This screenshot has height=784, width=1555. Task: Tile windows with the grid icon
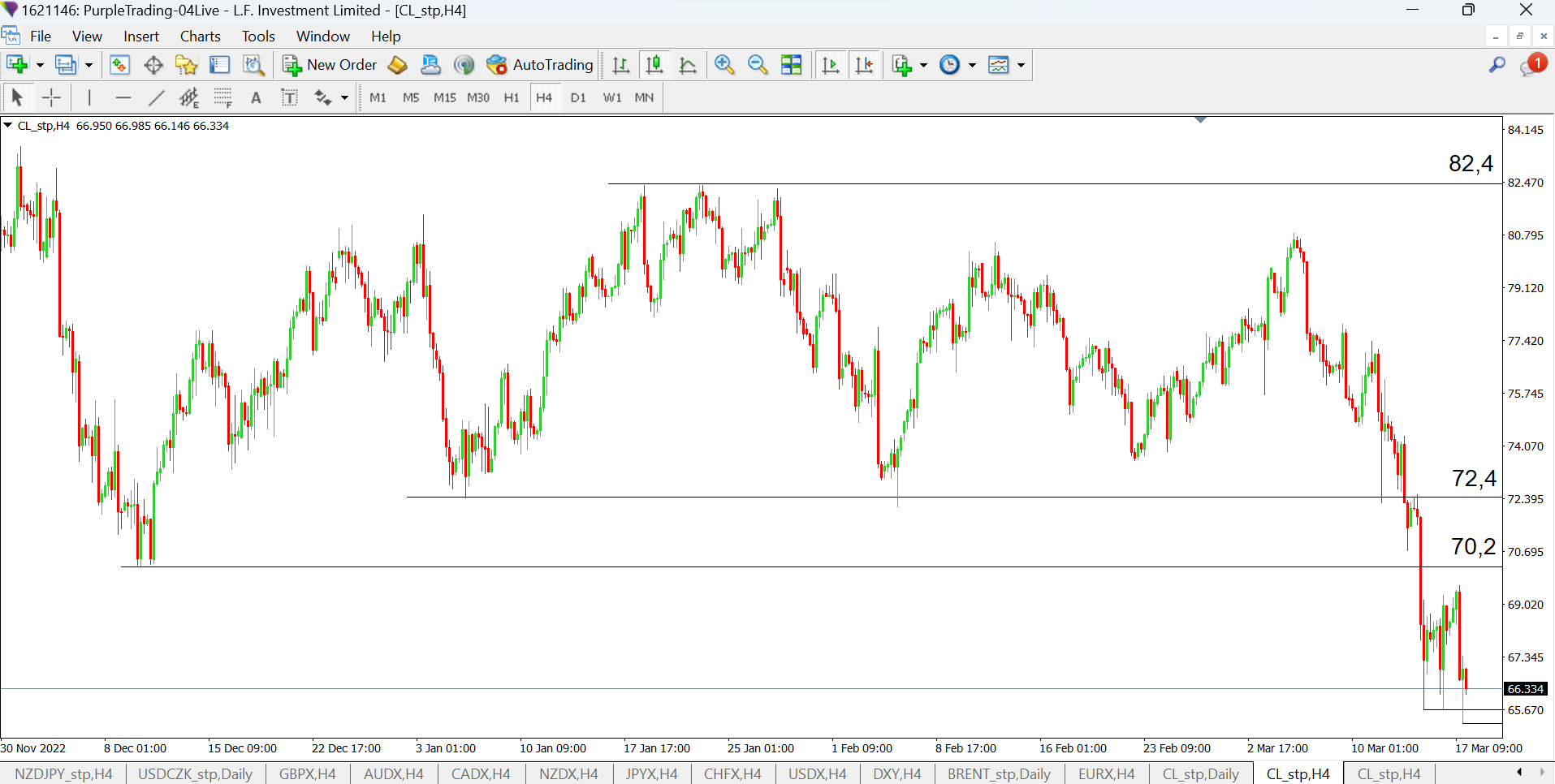pyautogui.click(x=791, y=65)
